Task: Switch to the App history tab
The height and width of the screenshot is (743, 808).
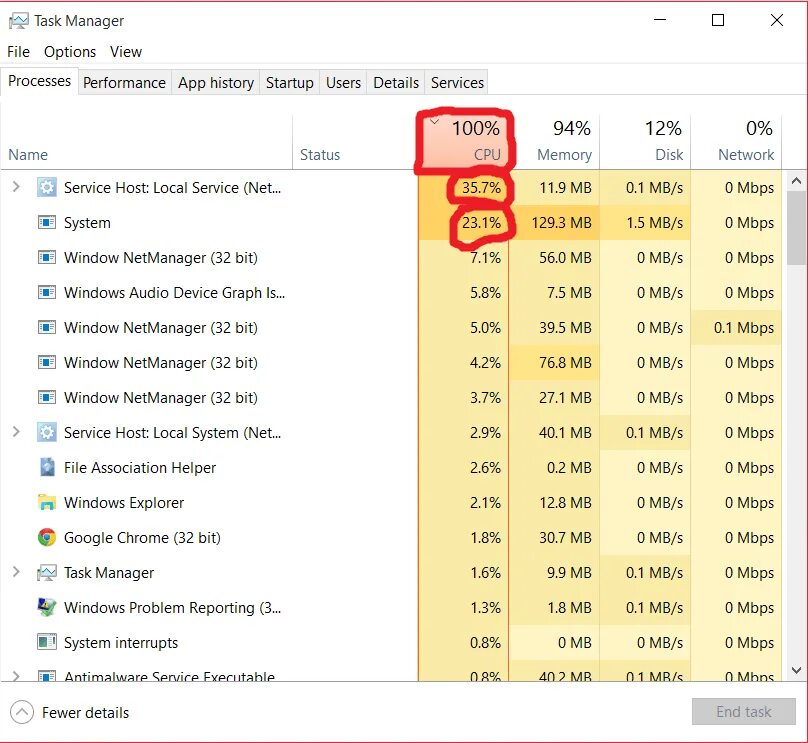Action: pyautogui.click(x=216, y=83)
